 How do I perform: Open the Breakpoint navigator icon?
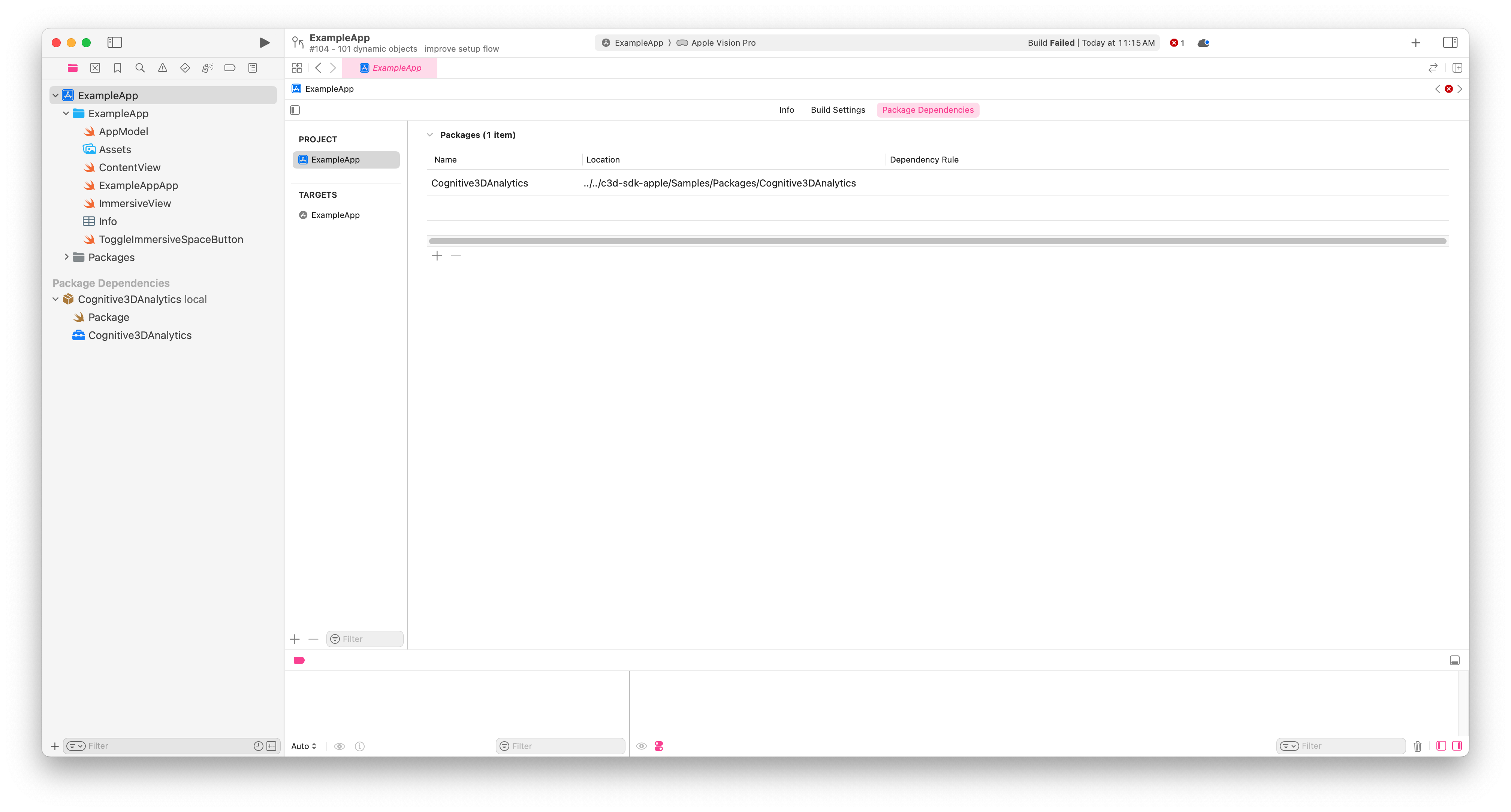230,68
